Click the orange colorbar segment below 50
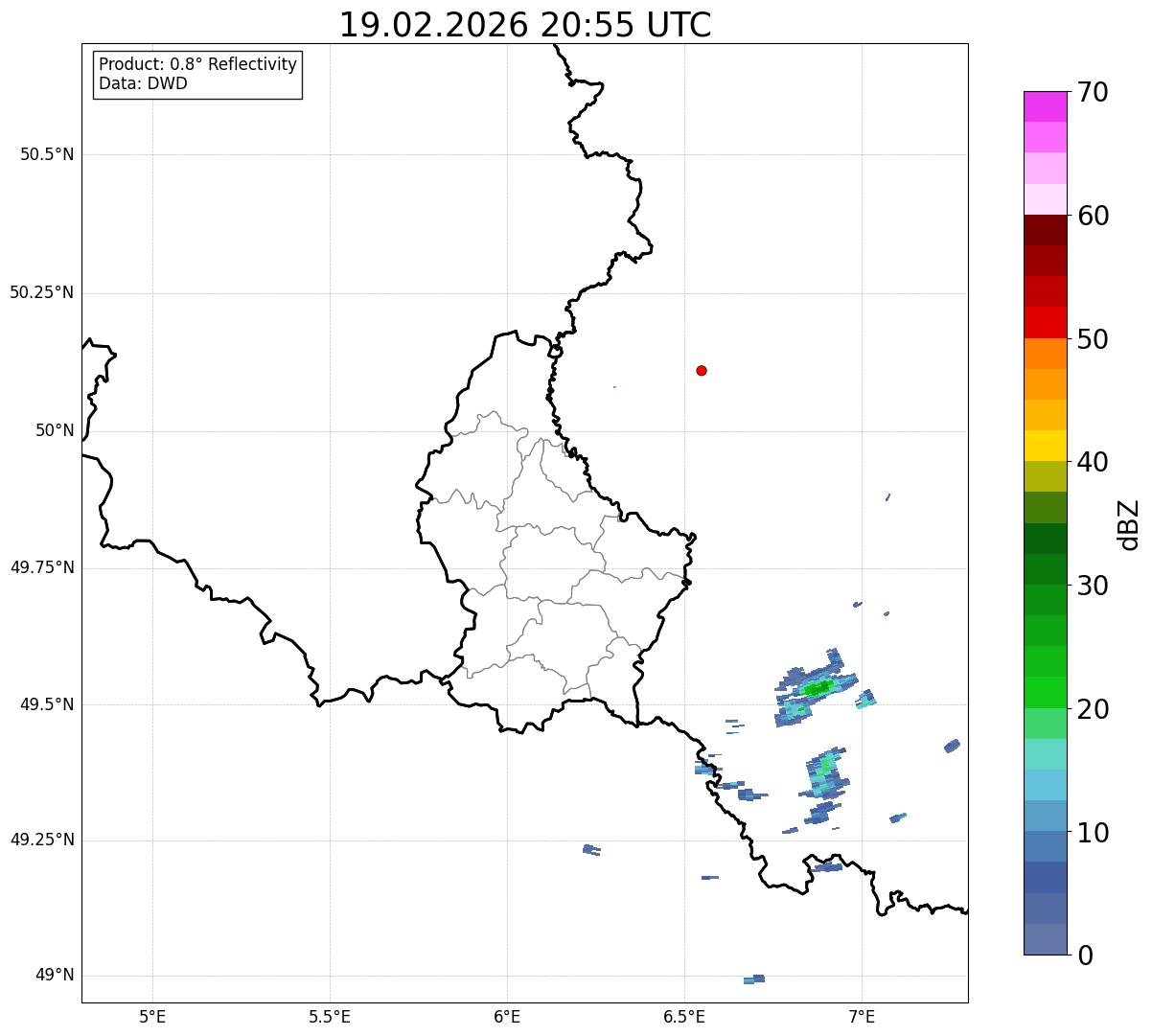 click(x=1045, y=354)
